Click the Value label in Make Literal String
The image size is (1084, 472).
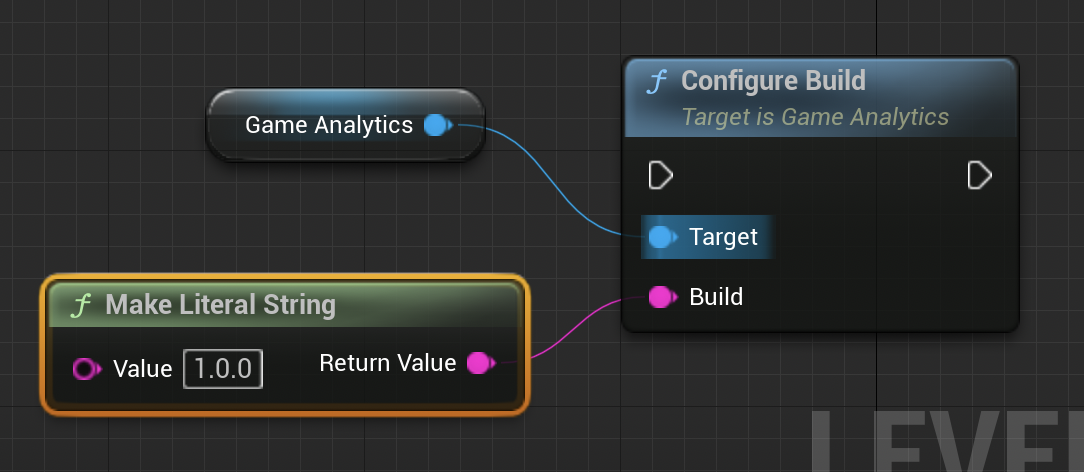point(142,369)
